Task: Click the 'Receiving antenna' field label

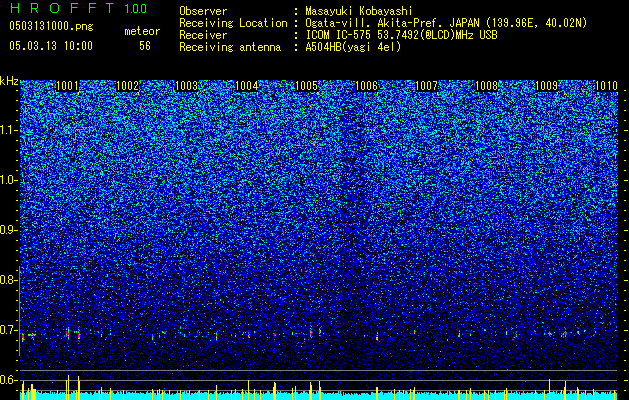Action: tap(230, 47)
